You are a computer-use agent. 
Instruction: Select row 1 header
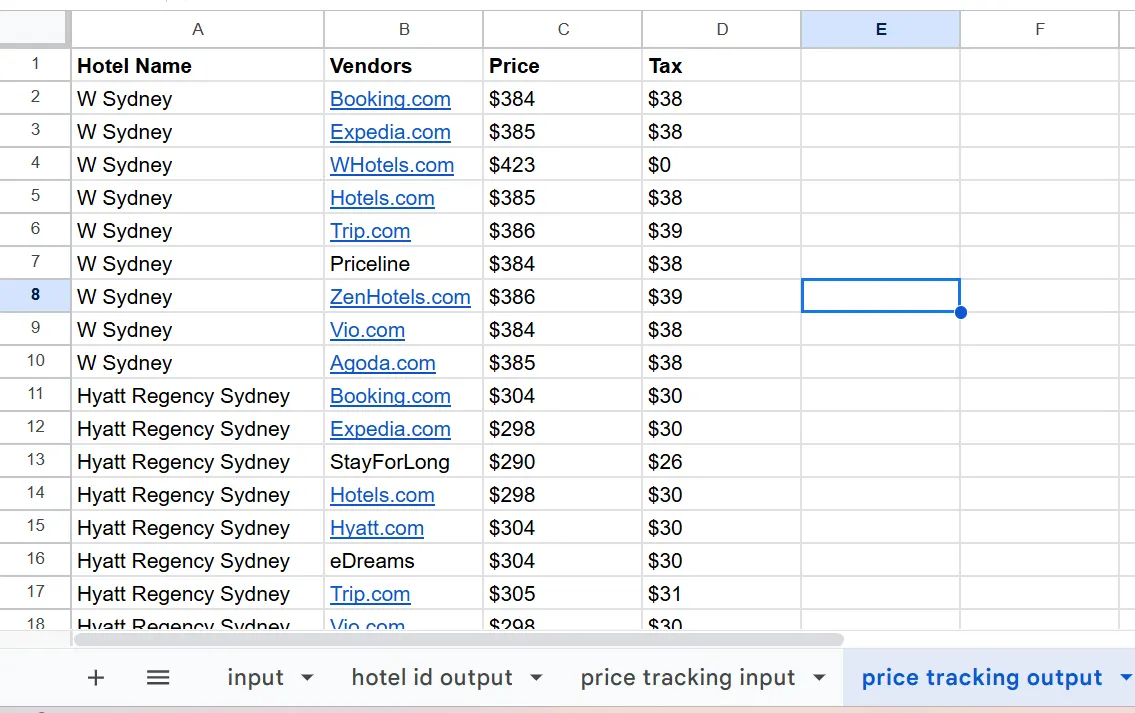tap(35, 64)
